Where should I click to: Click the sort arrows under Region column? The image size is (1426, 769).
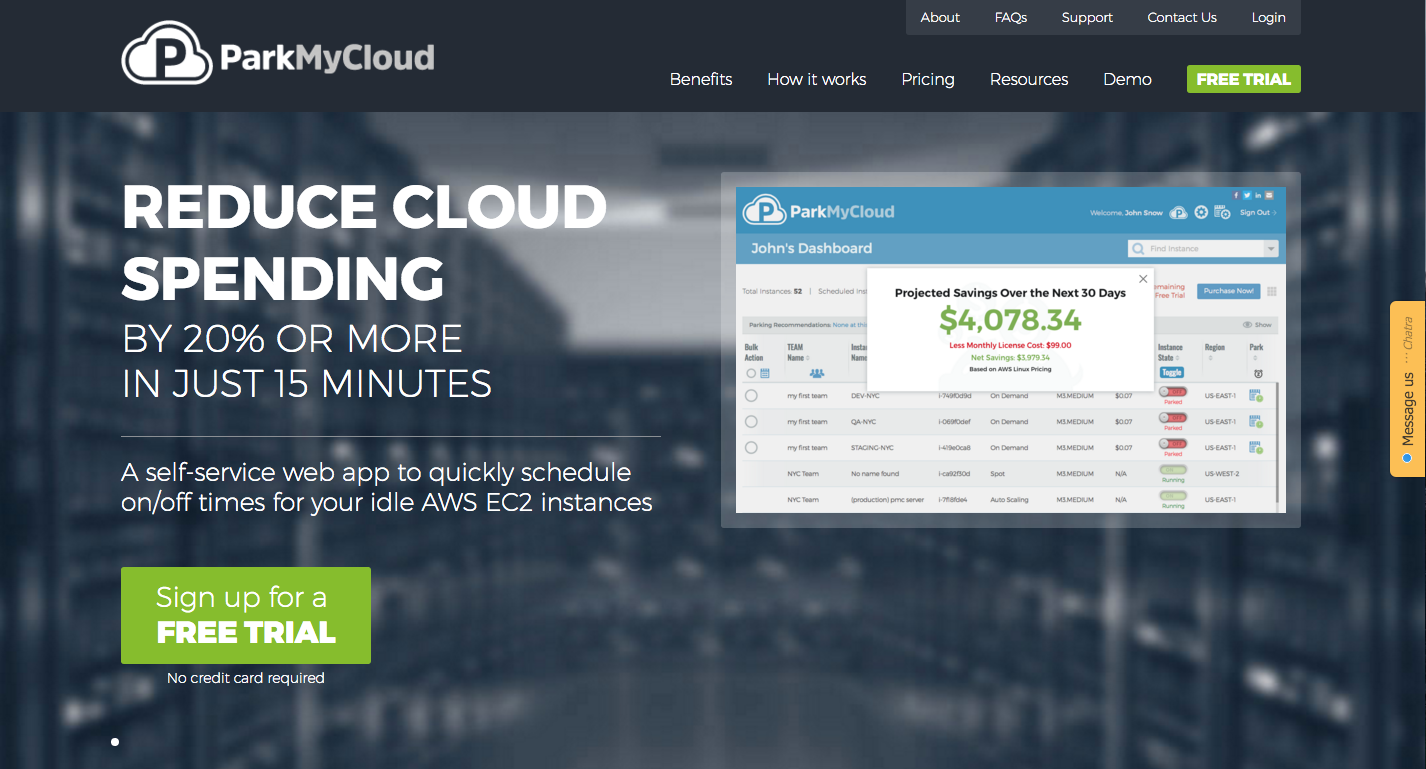coord(1209,356)
